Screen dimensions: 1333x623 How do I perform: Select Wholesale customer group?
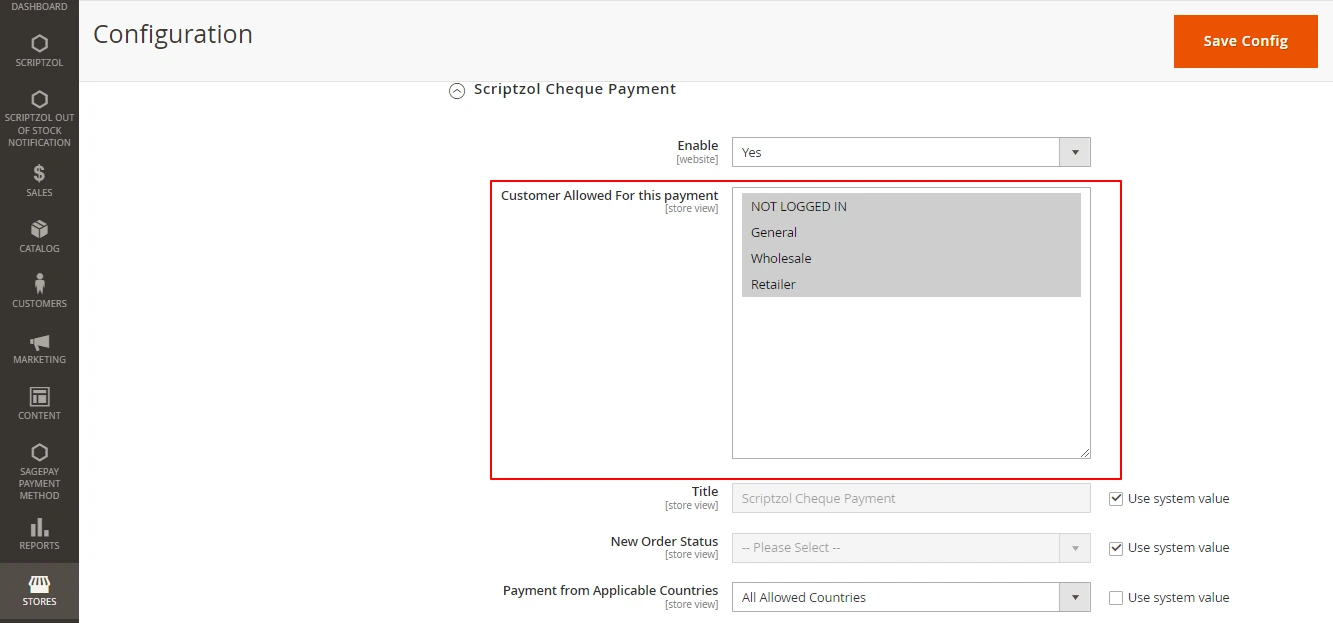pos(911,258)
